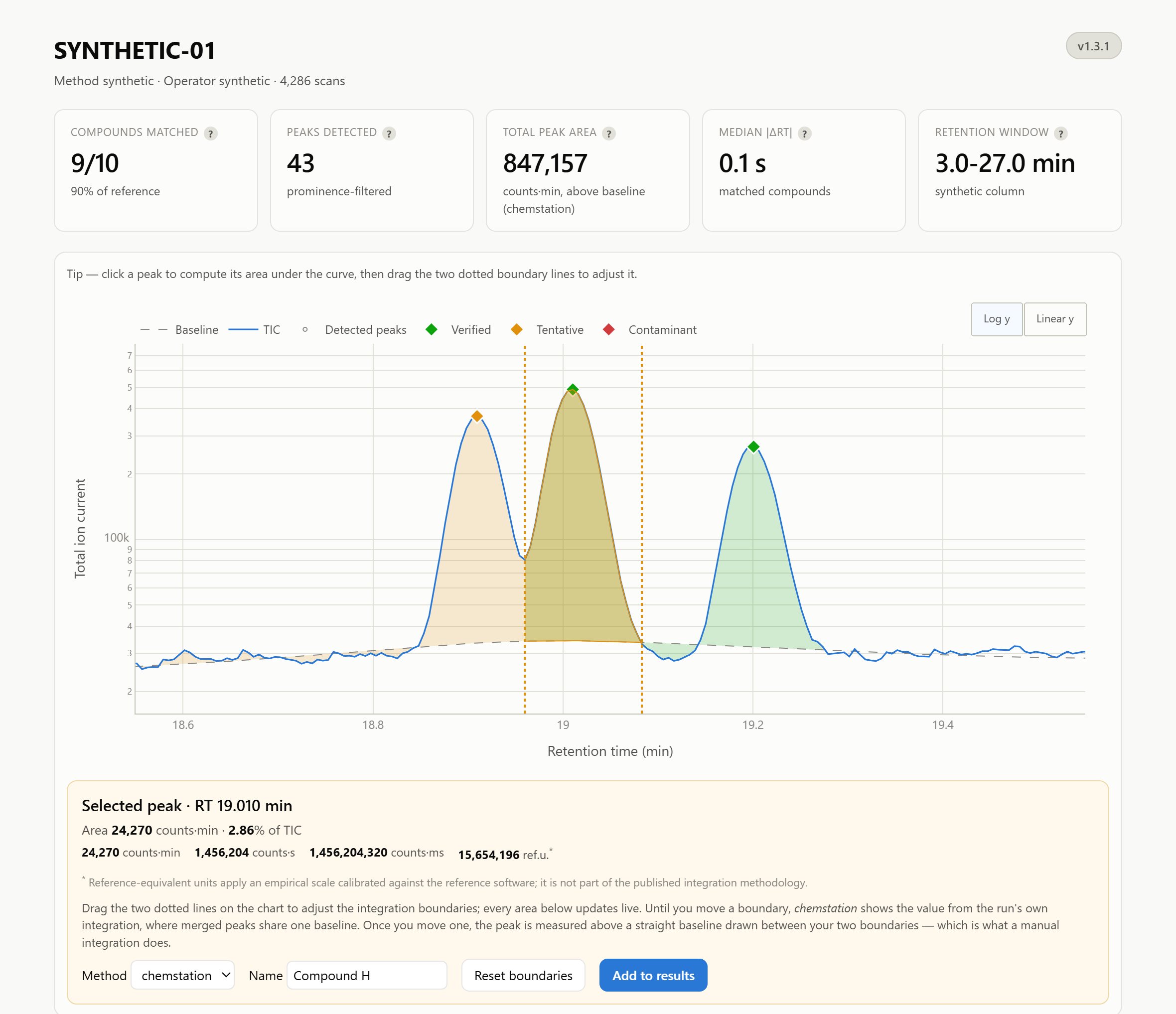Click the Selected peak RT 19.010 min heading

(187, 806)
